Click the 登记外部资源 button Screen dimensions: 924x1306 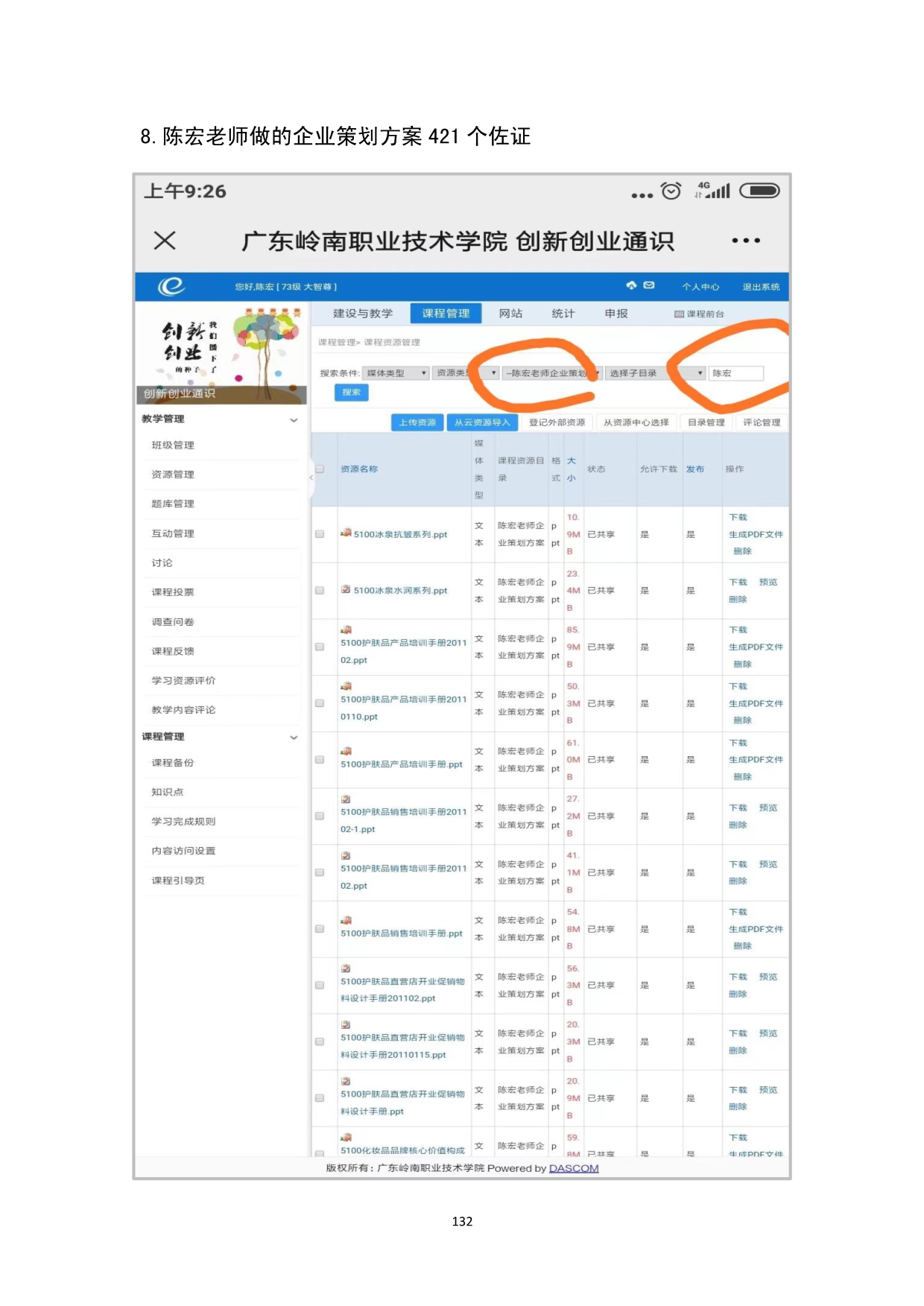557,422
